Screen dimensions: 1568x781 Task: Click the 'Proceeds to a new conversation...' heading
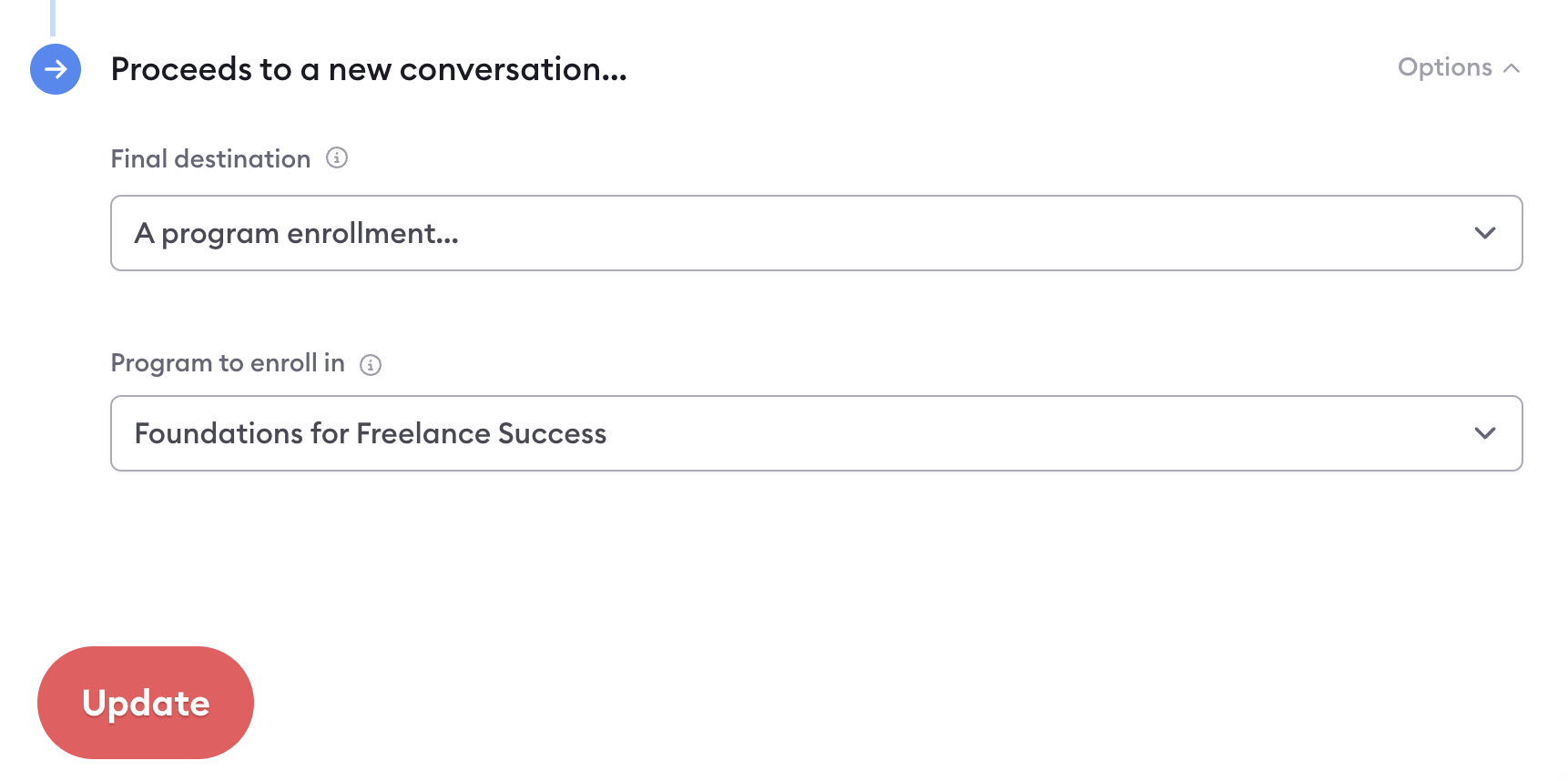point(369,69)
